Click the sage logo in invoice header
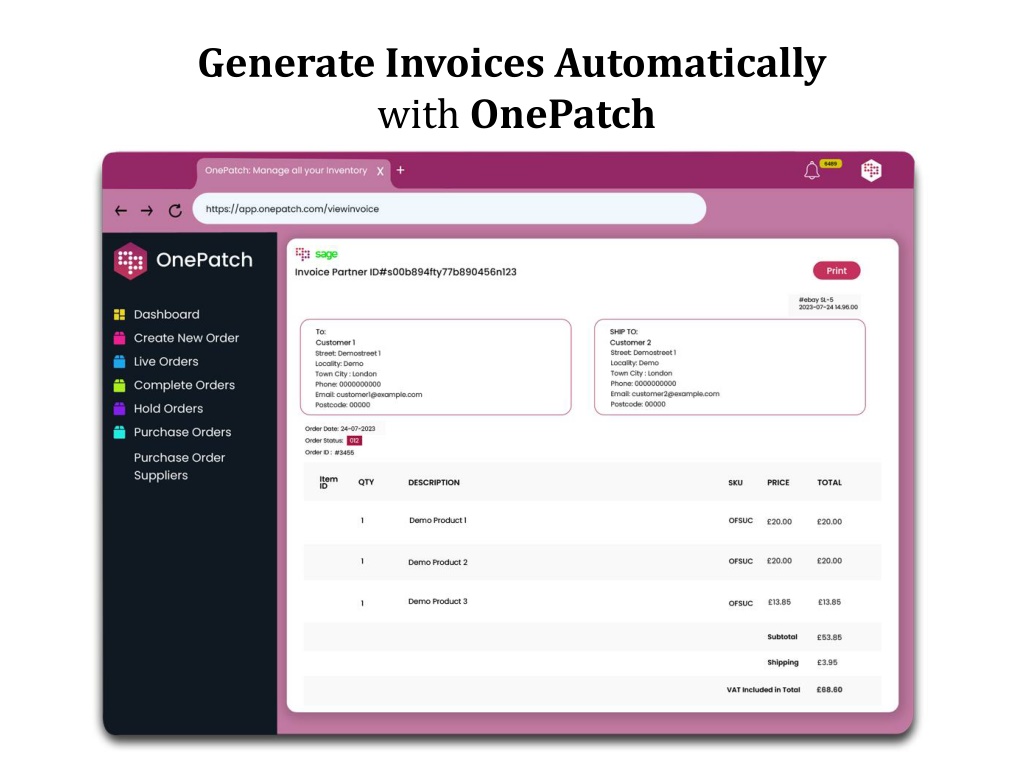1024x768 pixels. click(327, 254)
